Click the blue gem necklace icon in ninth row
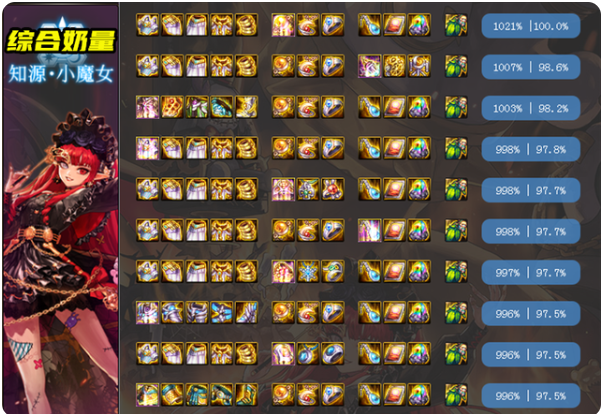The image size is (601, 414). pyautogui.click(x=308, y=353)
